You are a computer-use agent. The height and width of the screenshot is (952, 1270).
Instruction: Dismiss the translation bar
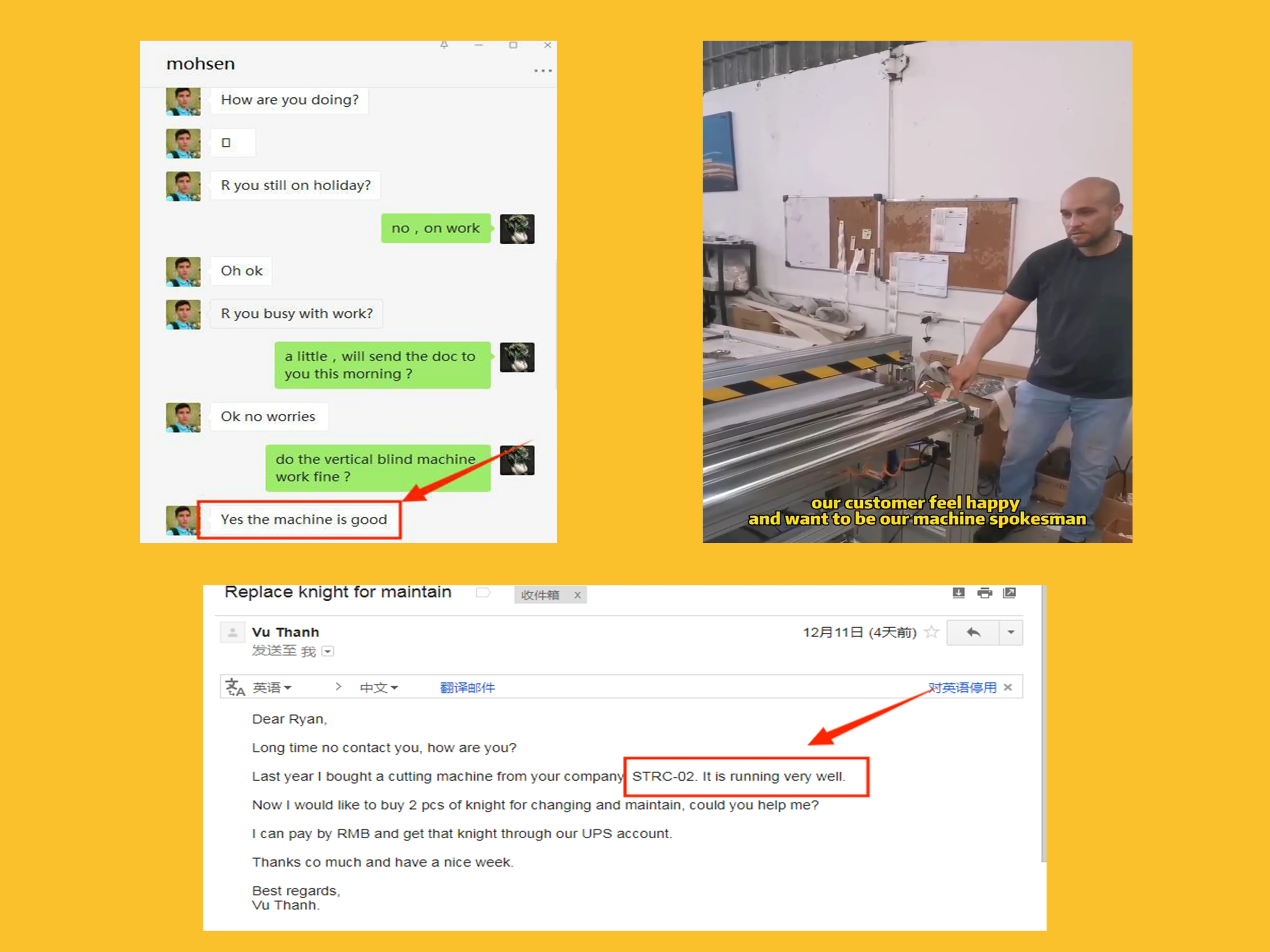(1008, 687)
